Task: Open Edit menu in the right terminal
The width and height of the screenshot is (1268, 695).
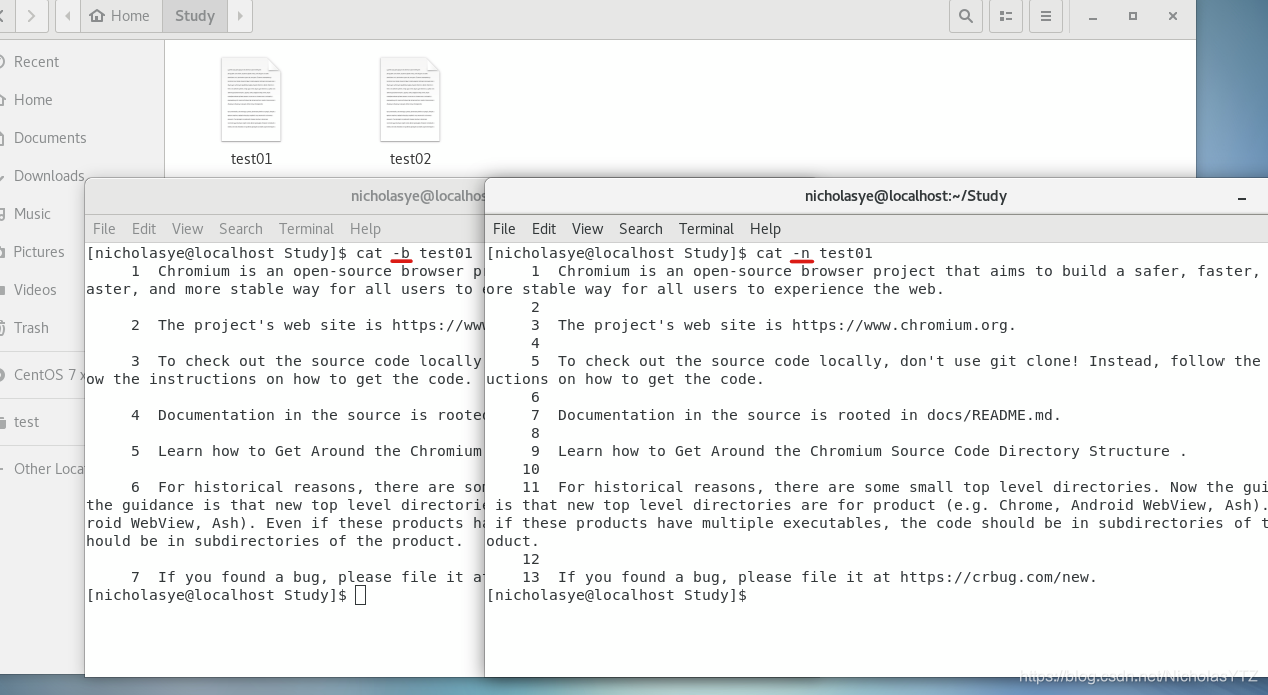Action: click(544, 229)
